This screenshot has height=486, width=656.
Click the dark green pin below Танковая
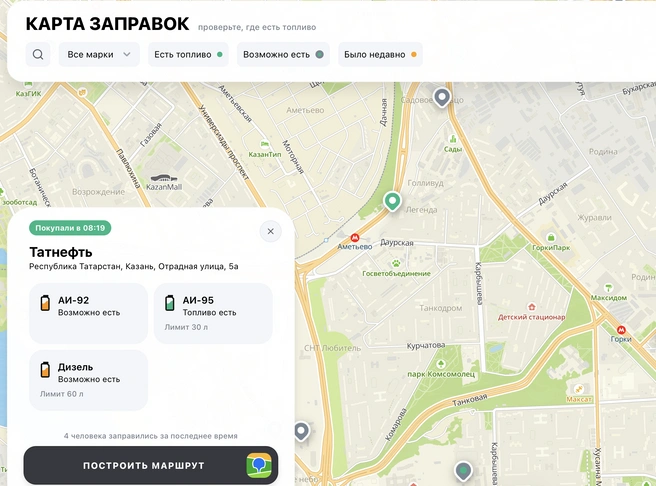point(463,471)
